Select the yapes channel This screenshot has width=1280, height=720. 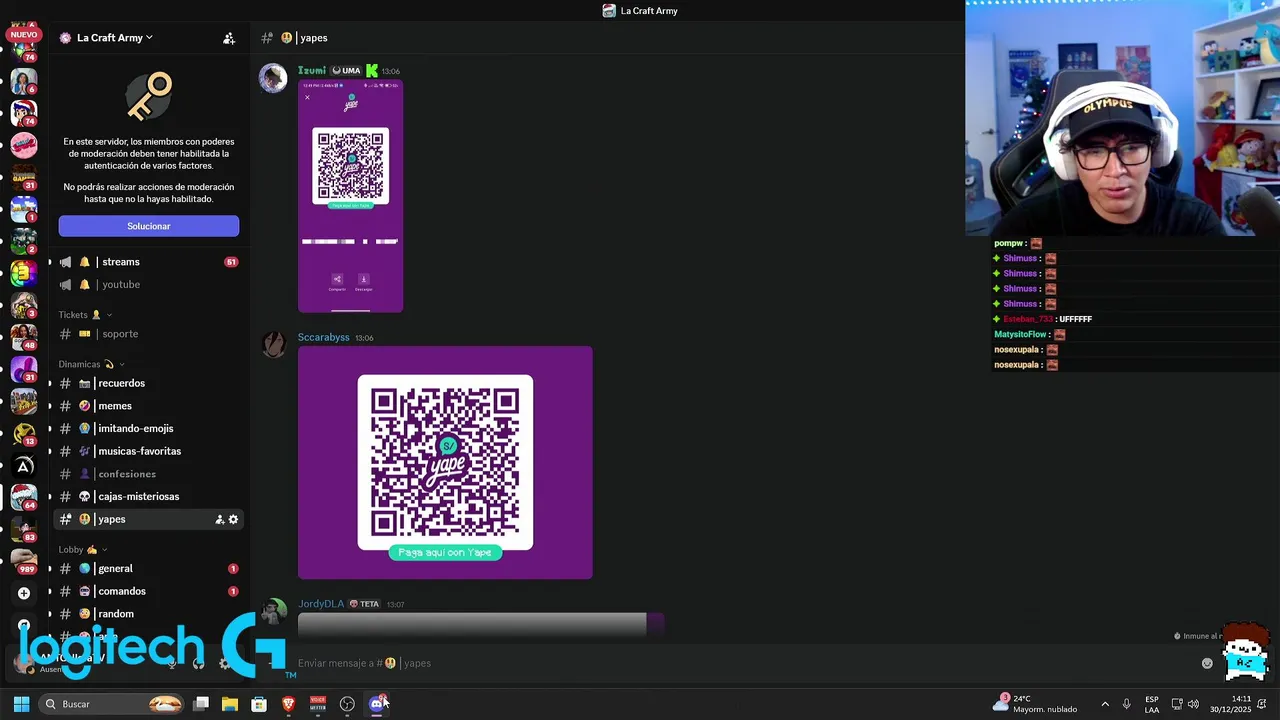pos(147,520)
